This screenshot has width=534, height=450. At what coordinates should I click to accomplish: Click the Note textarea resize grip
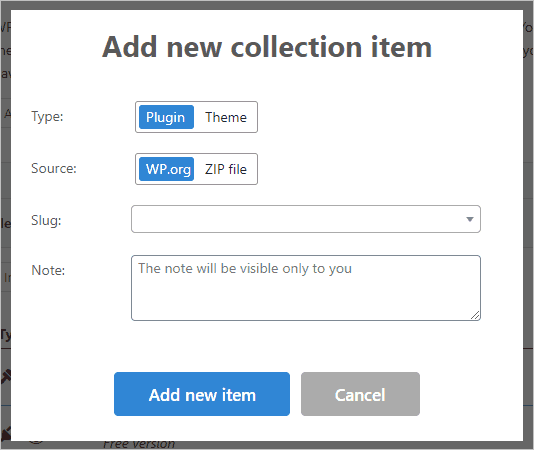(x=475, y=315)
